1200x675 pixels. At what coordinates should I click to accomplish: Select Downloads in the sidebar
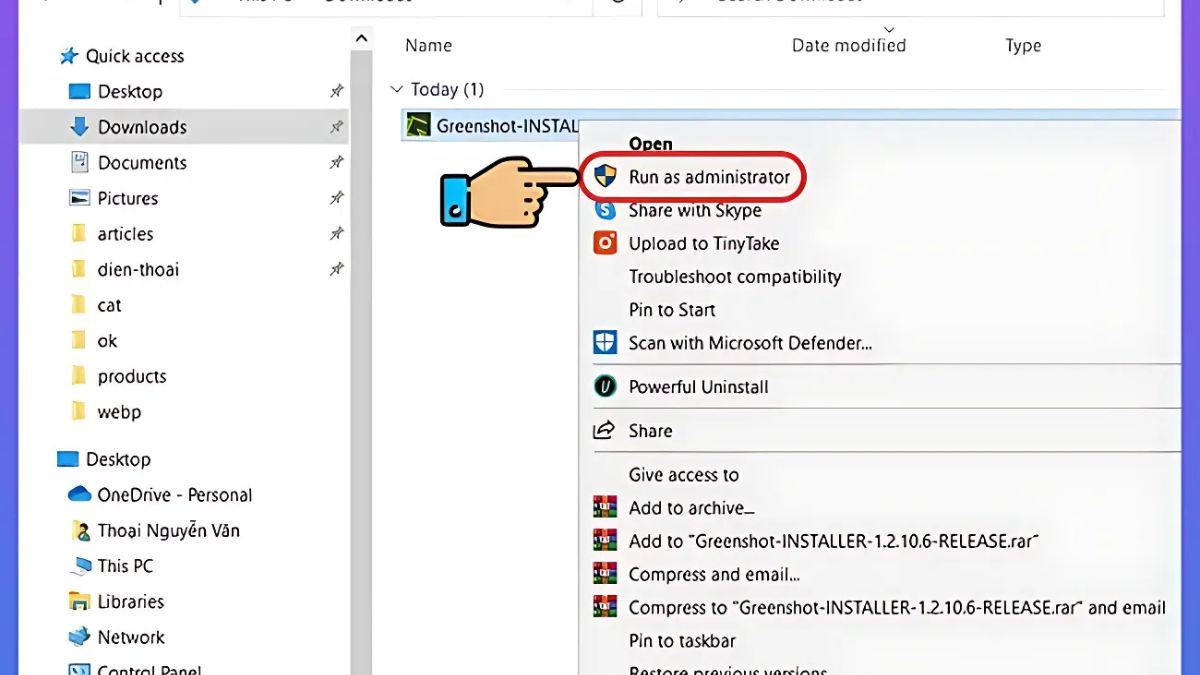coord(142,127)
